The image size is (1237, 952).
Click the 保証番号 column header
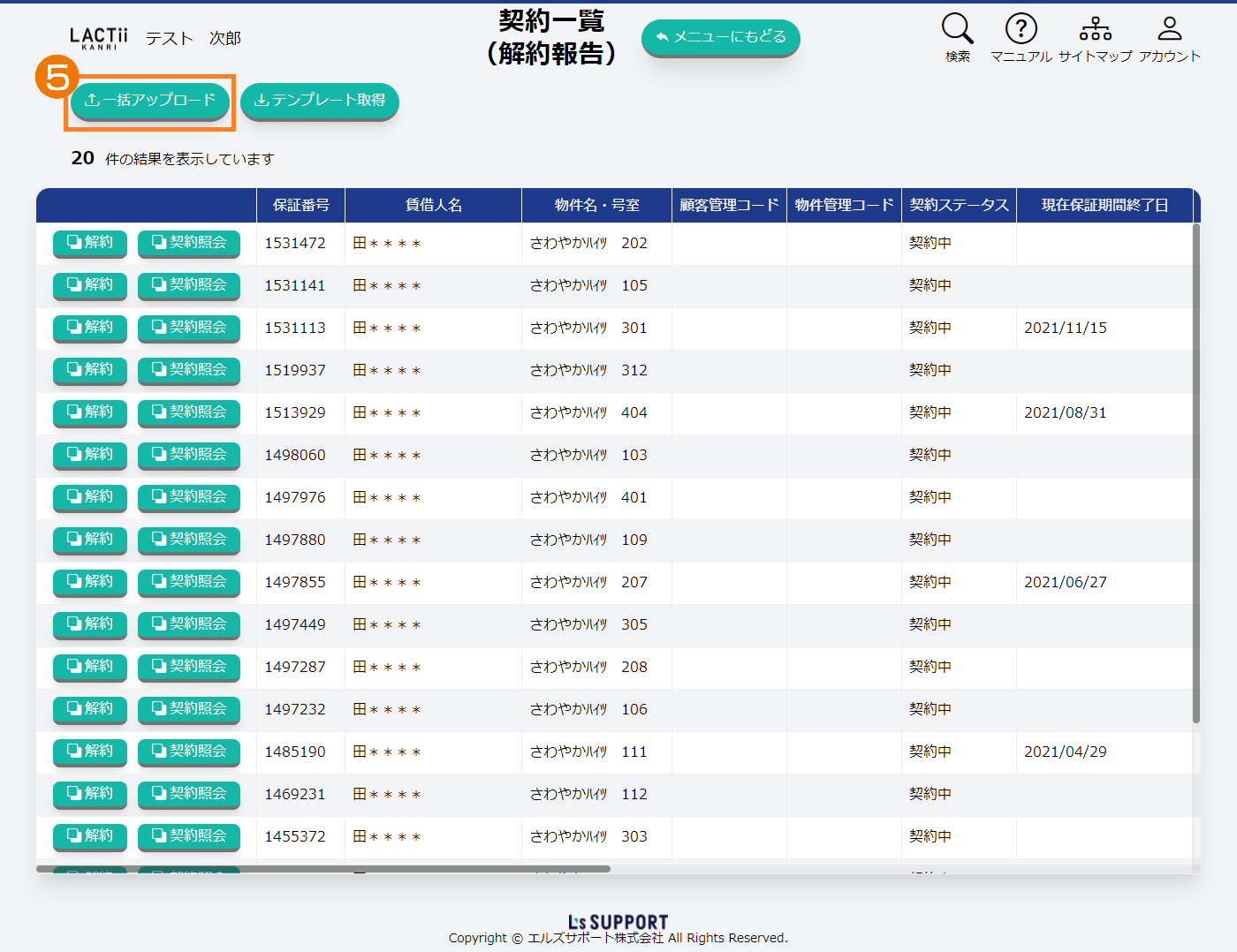[x=300, y=205]
